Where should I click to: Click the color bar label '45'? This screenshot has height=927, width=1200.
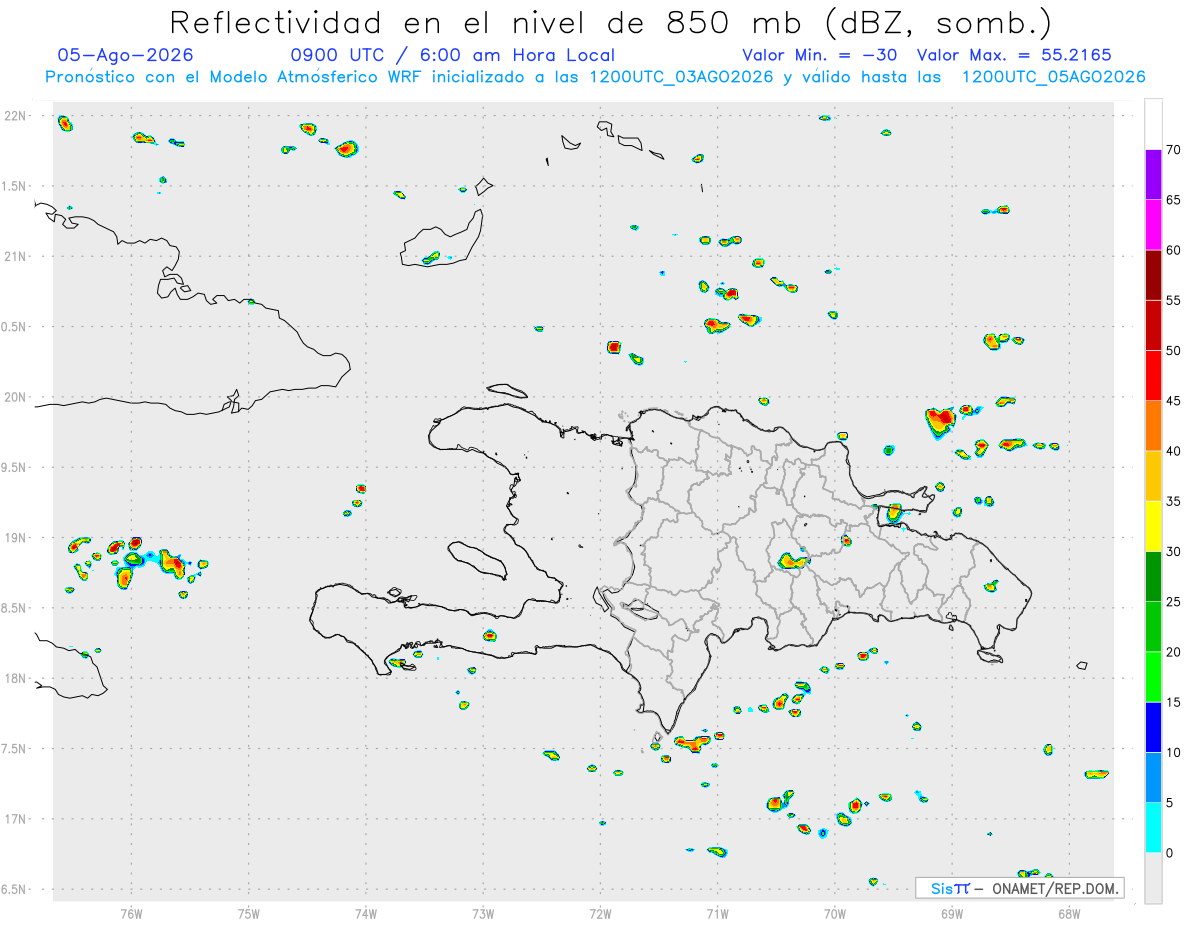(1173, 401)
